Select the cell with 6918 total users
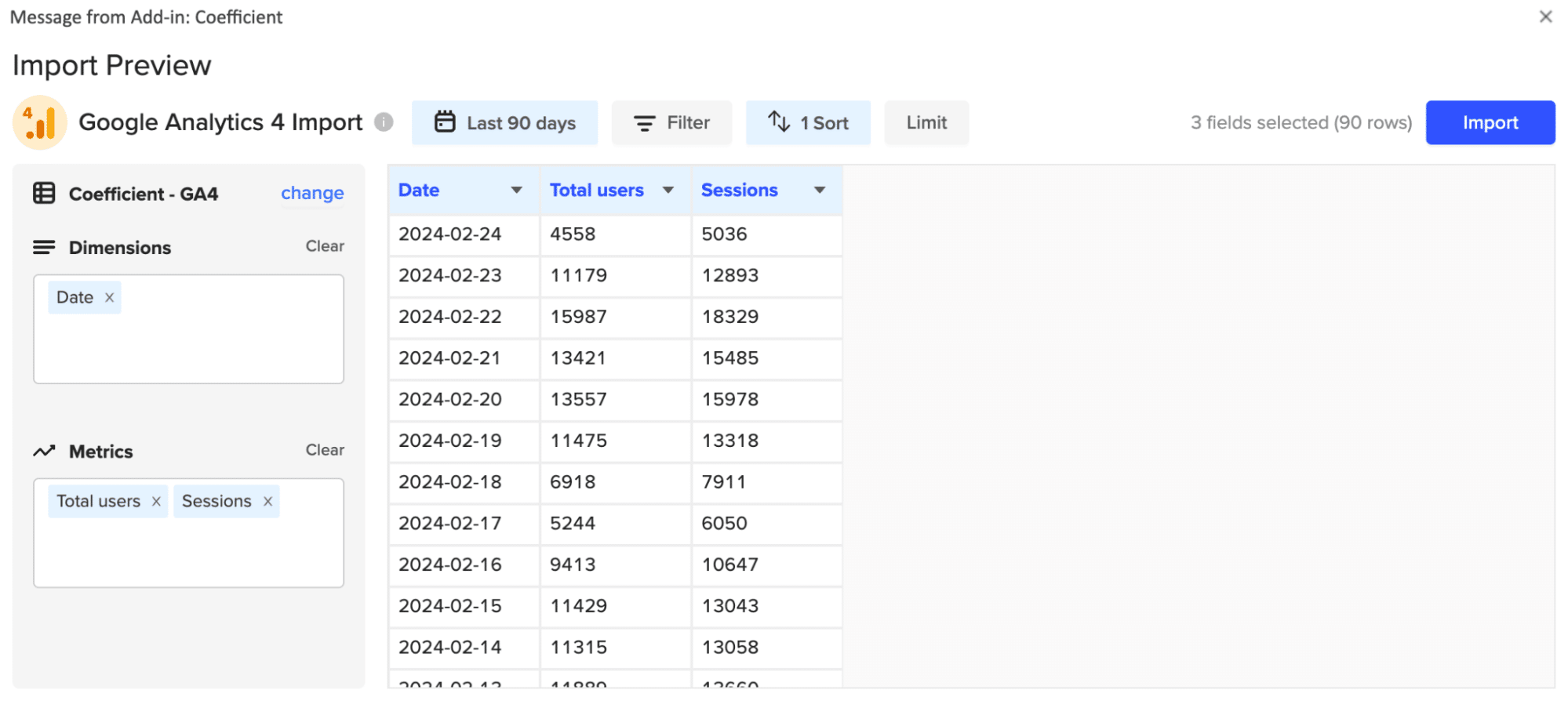 point(615,483)
